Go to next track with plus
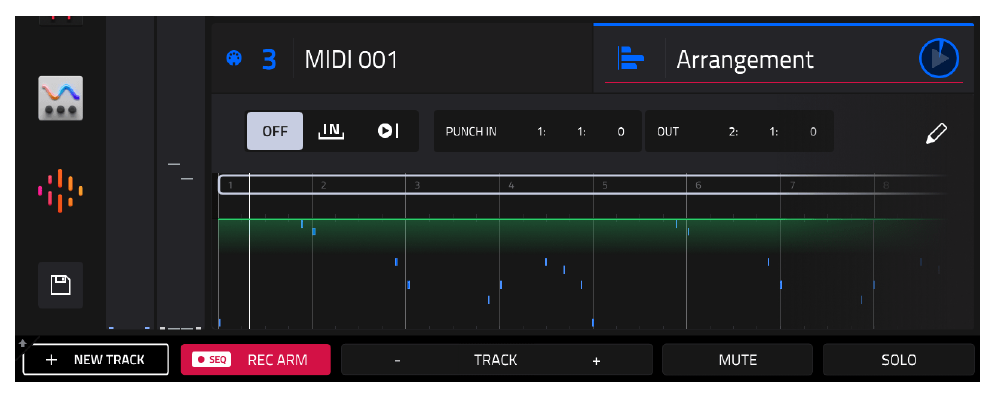This screenshot has height=398, width=996. (596, 361)
